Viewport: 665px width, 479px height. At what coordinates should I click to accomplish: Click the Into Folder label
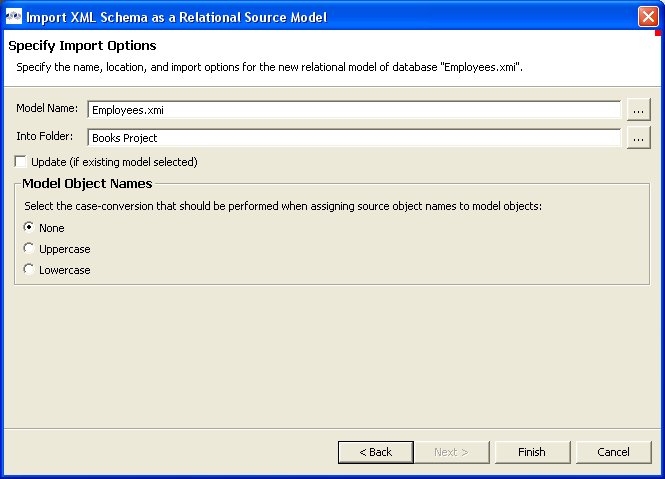pos(45,136)
